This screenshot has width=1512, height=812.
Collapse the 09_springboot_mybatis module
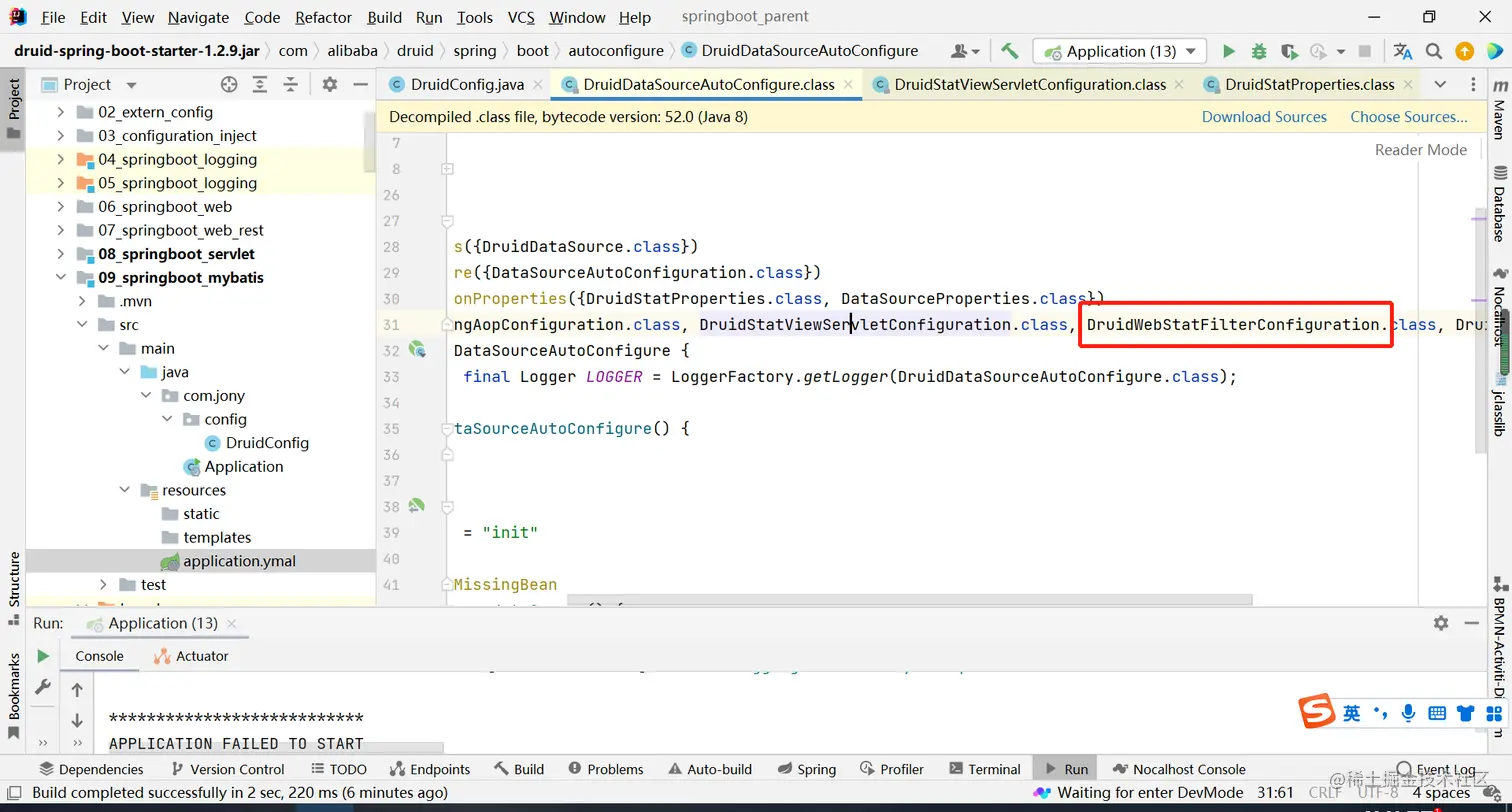61,278
